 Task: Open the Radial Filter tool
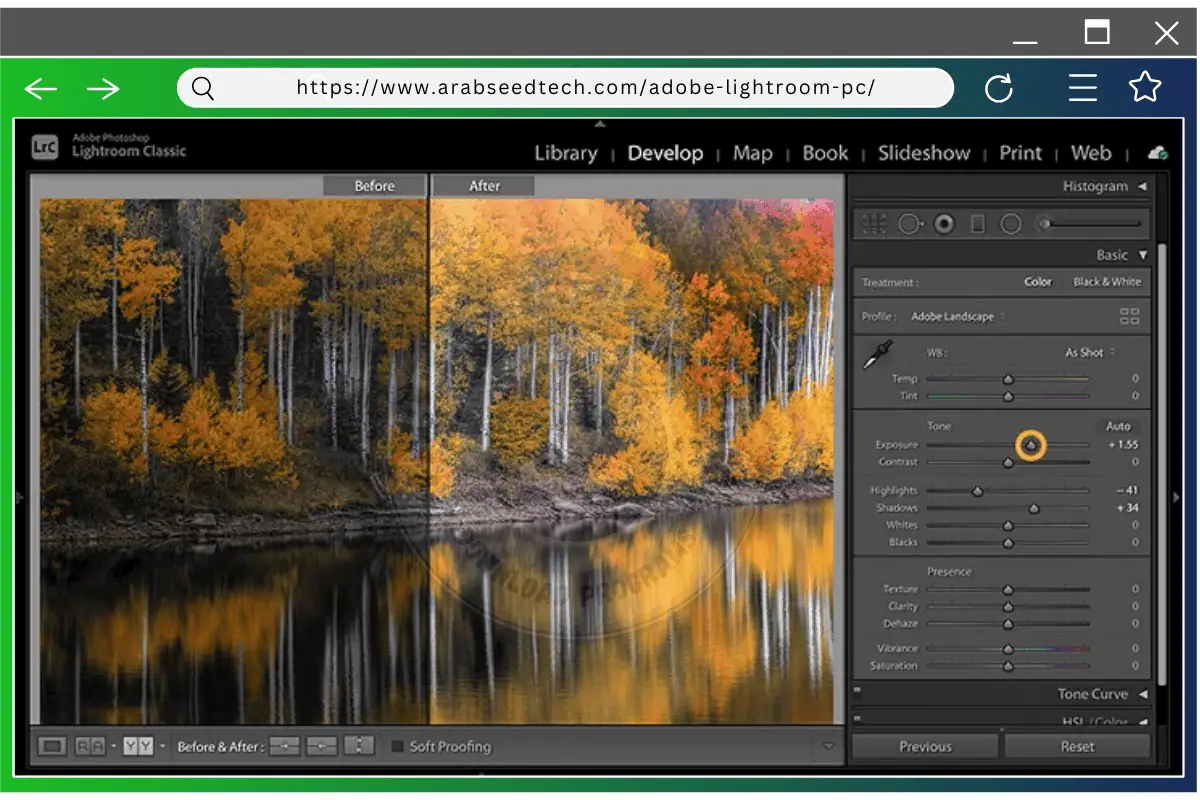(1011, 223)
